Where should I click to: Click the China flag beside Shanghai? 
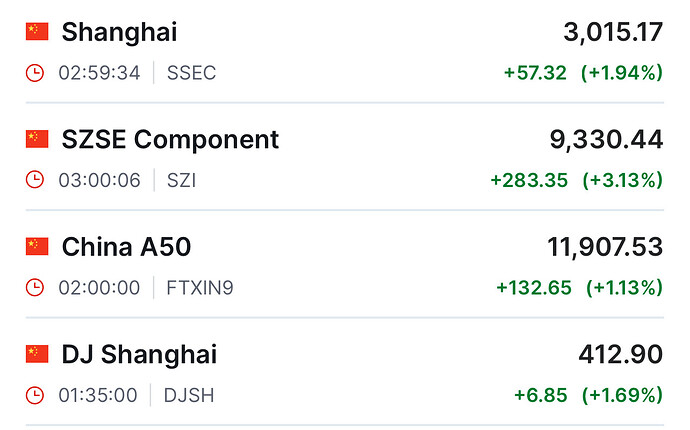coord(37,32)
